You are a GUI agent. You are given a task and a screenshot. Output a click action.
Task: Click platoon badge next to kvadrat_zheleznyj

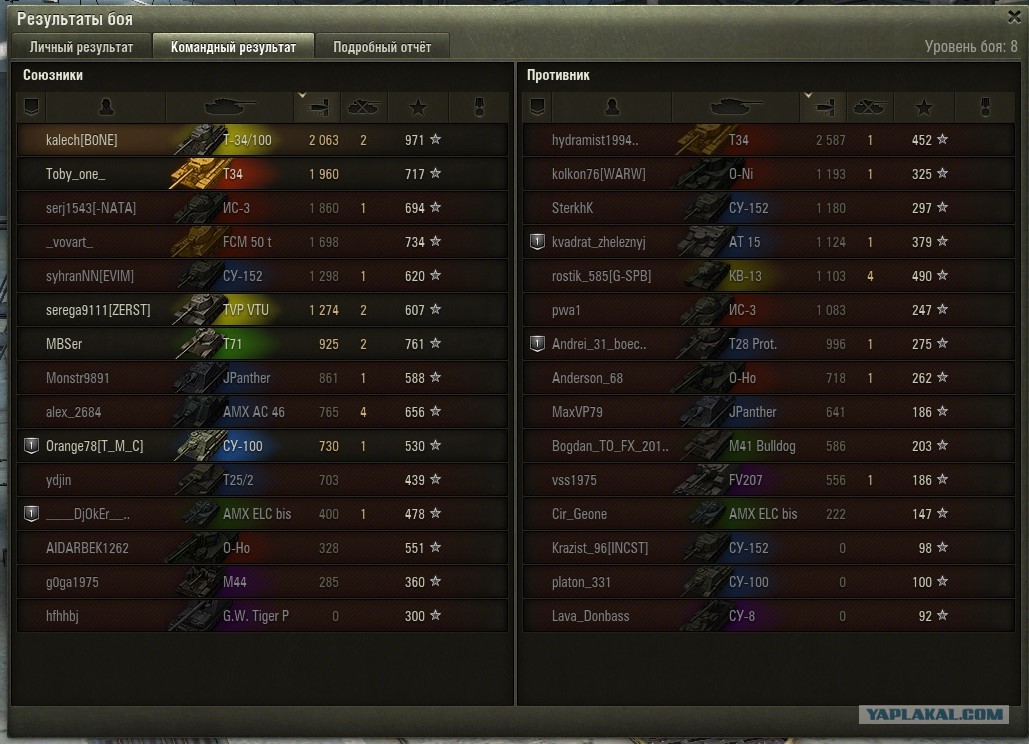pos(537,241)
